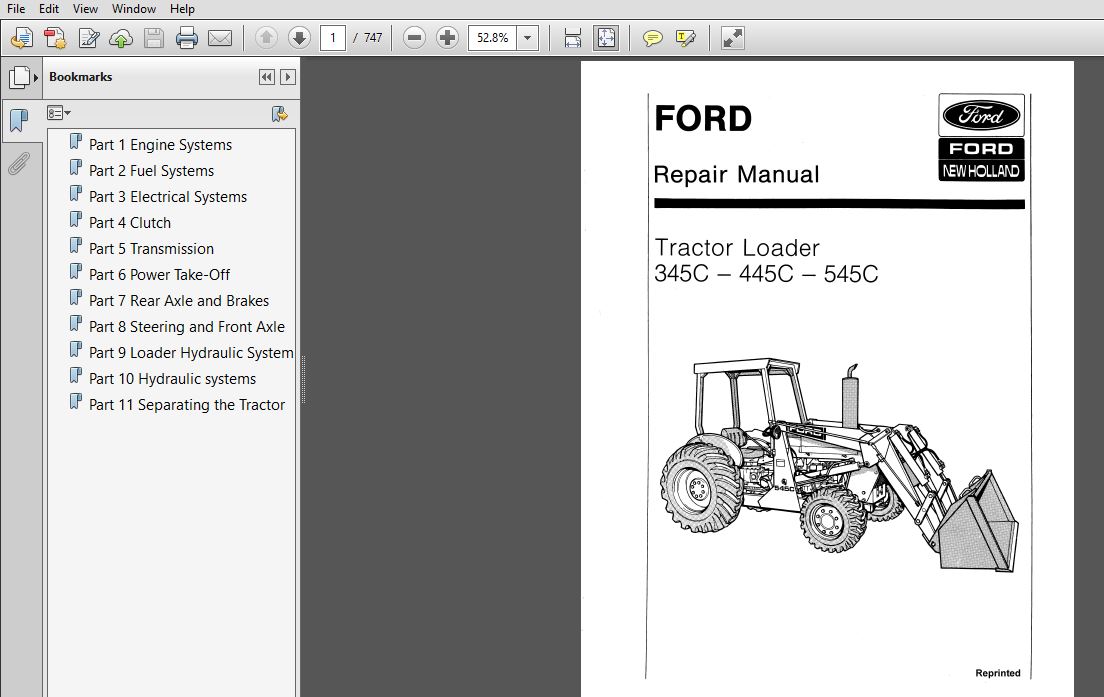The width and height of the screenshot is (1104, 697).
Task: Print the document with printer icon
Action: 187,38
